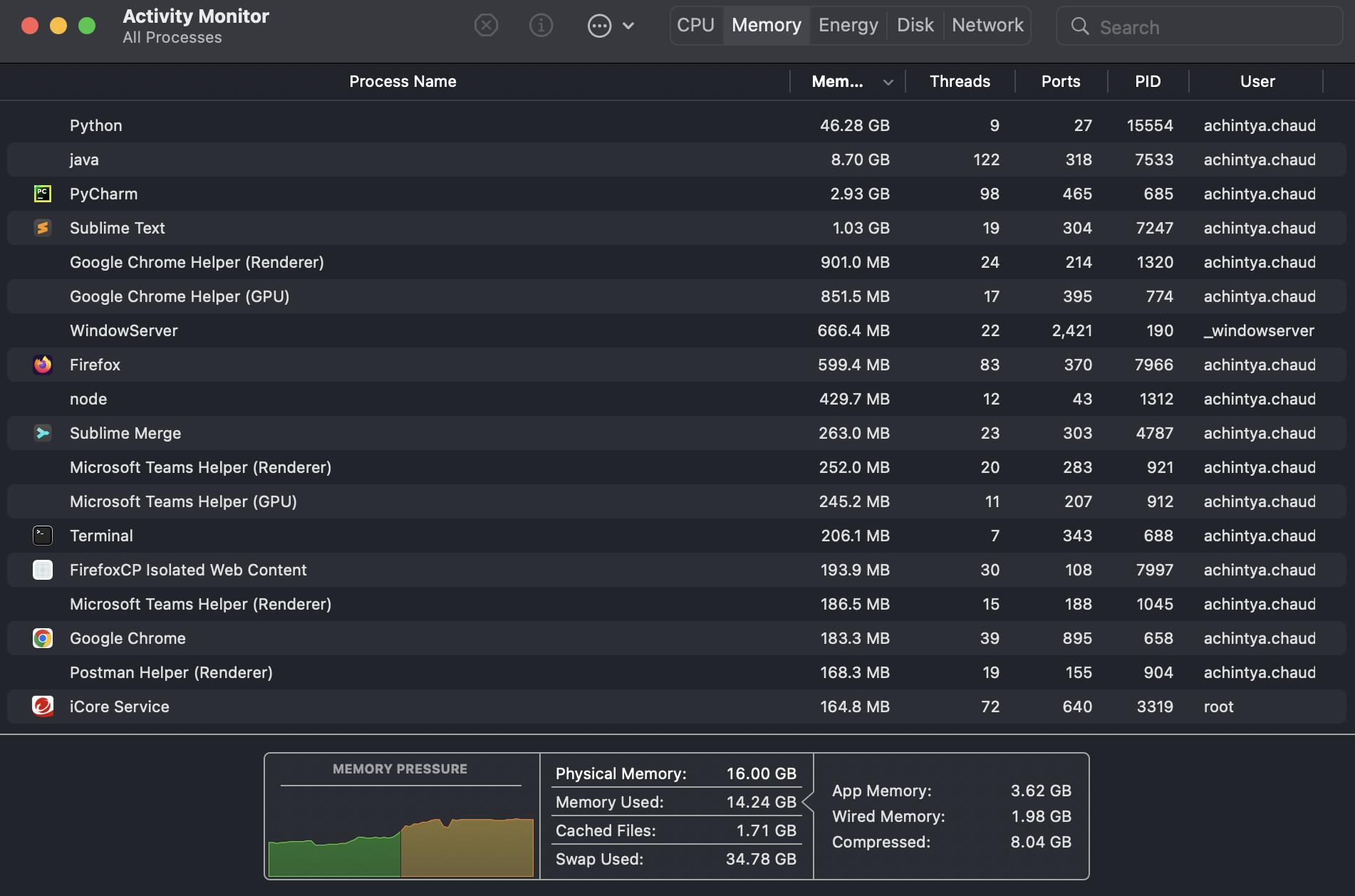Click the Terminal app icon
Image resolution: width=1355 pixels, height=896 pixels.
(43, 535)
